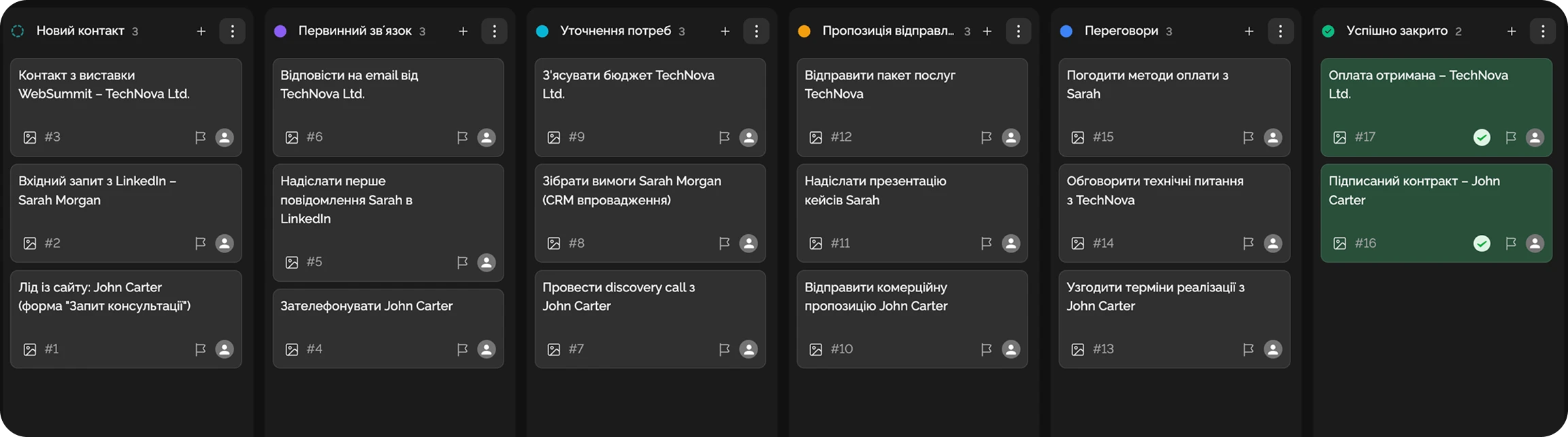Click the image icon on card #6
Viewport: 1568px width, 437px height.
292,137
